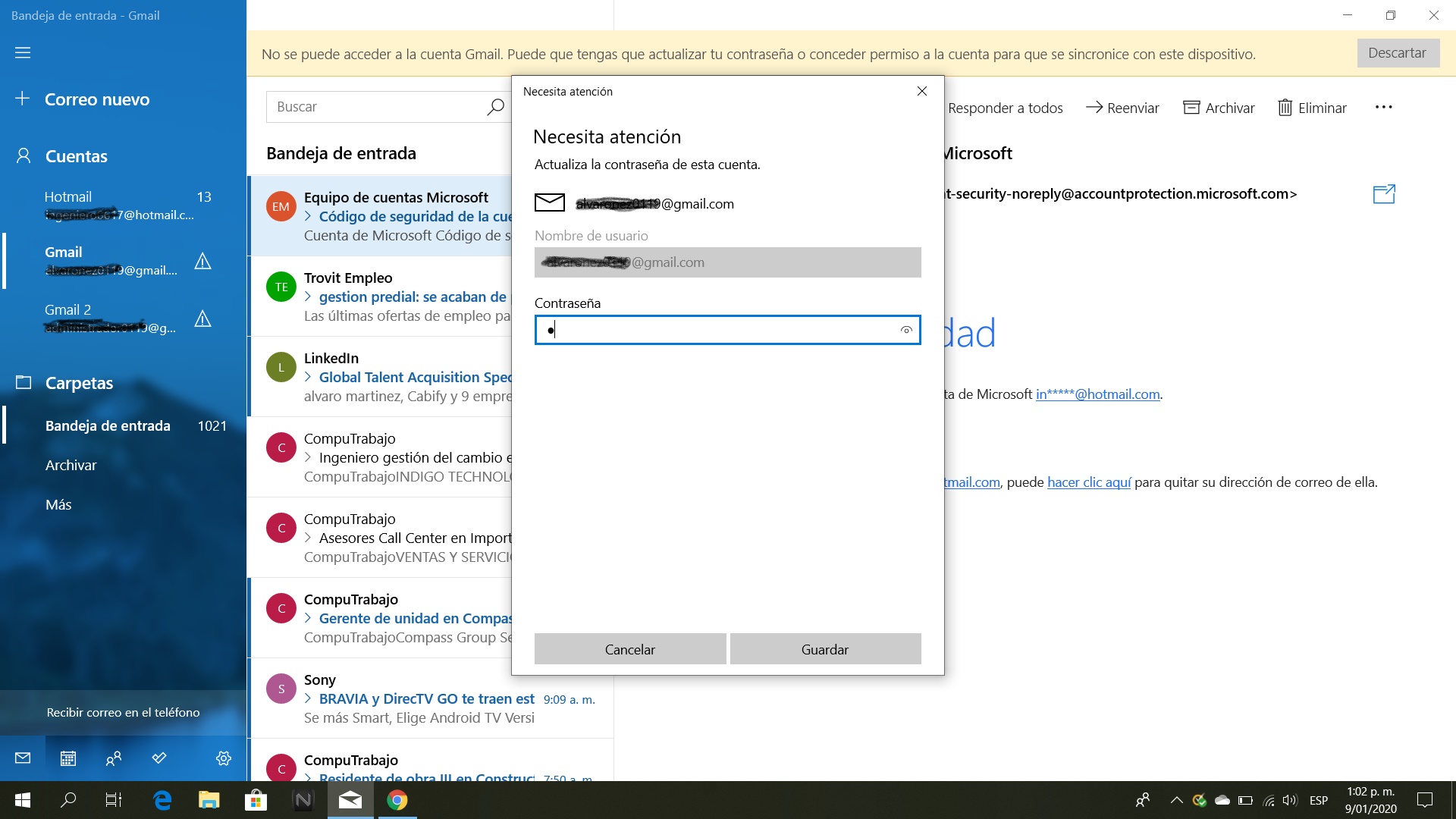
Task: Open Equipo de cuentas Microsoft message
Action: click(380, 216)
